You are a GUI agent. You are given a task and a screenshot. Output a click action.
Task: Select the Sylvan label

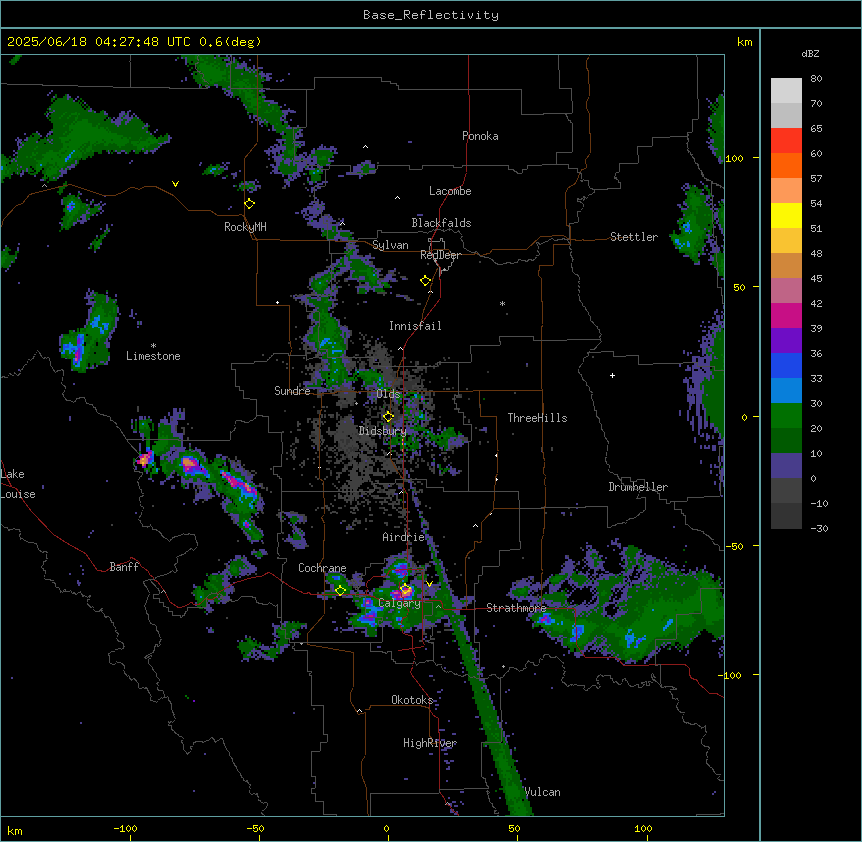point(390,245)
